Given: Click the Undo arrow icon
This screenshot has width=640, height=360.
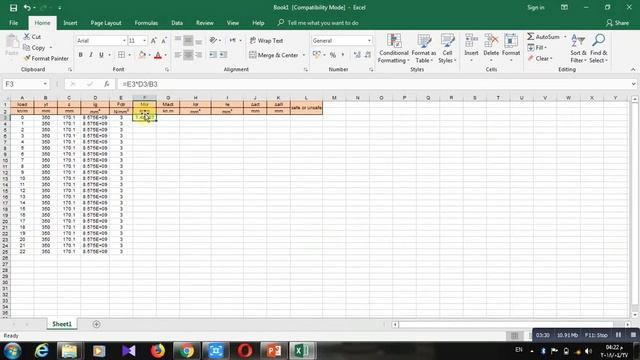Looking at the screenshot, I should (27, 8).
